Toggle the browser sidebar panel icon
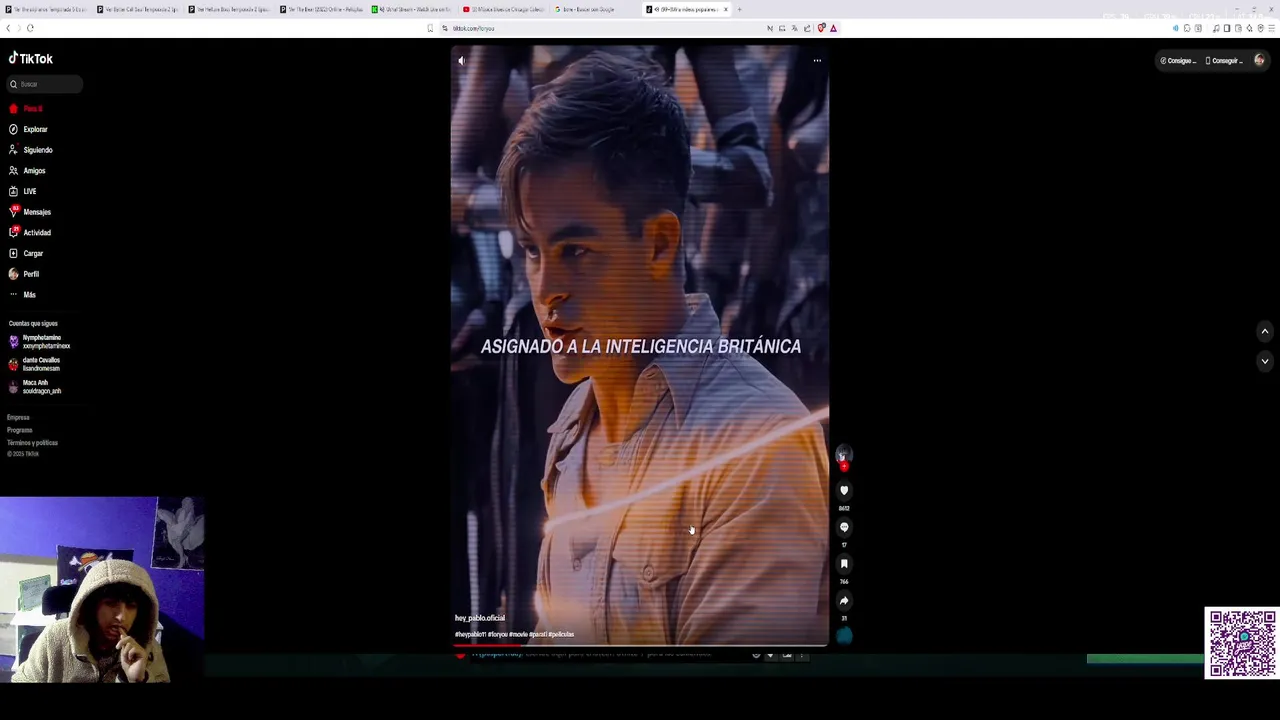1280x720 pixels. (1227, 28)
